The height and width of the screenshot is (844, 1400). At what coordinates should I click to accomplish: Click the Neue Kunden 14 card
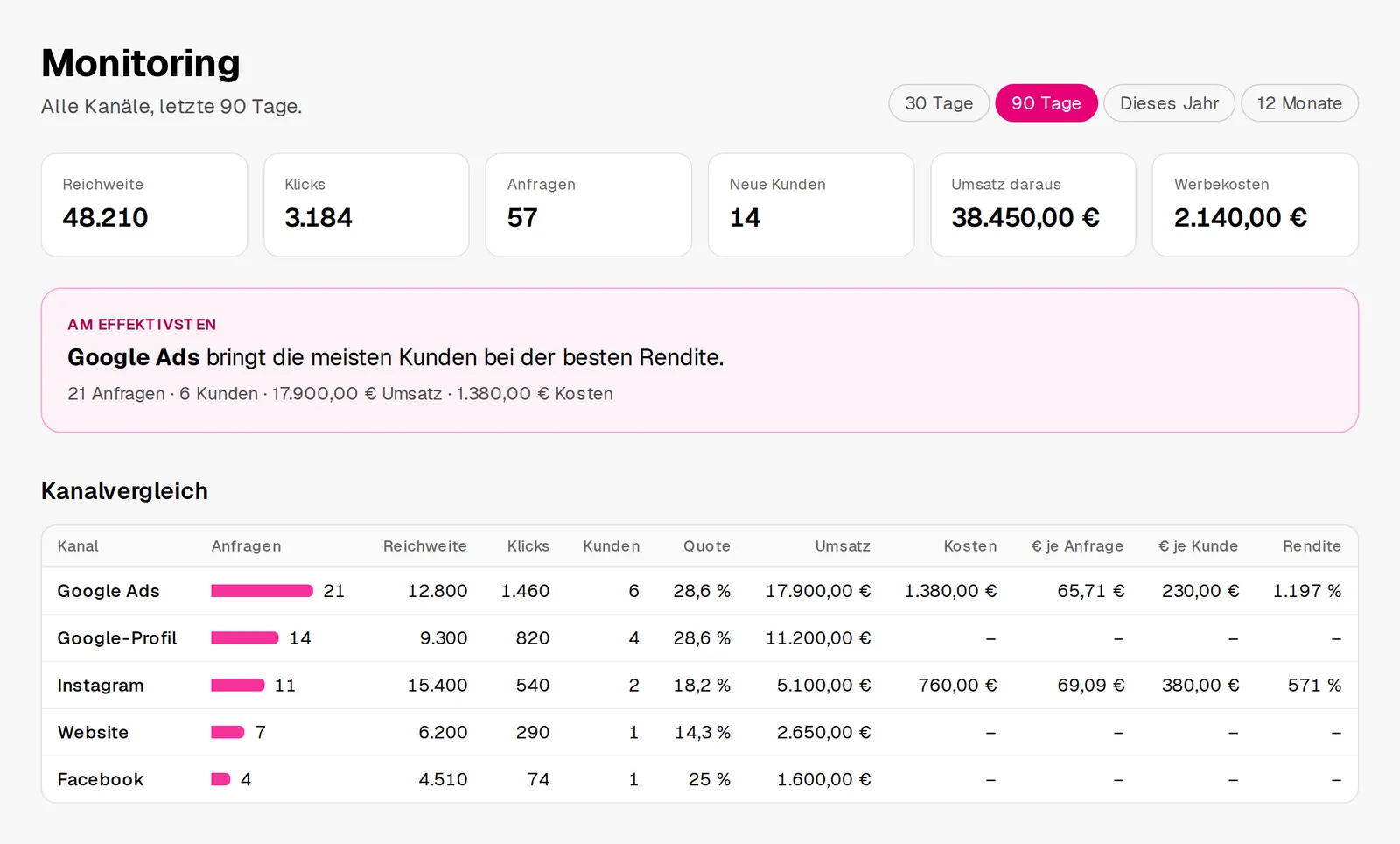coord(811,205)
